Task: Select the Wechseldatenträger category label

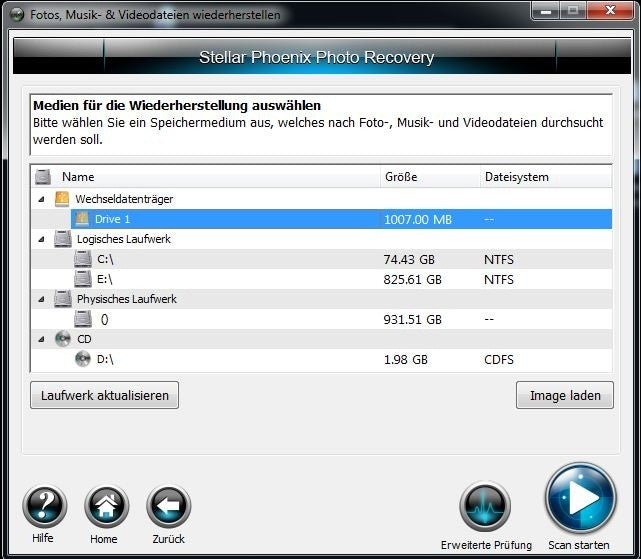Action: click(124, 199)
